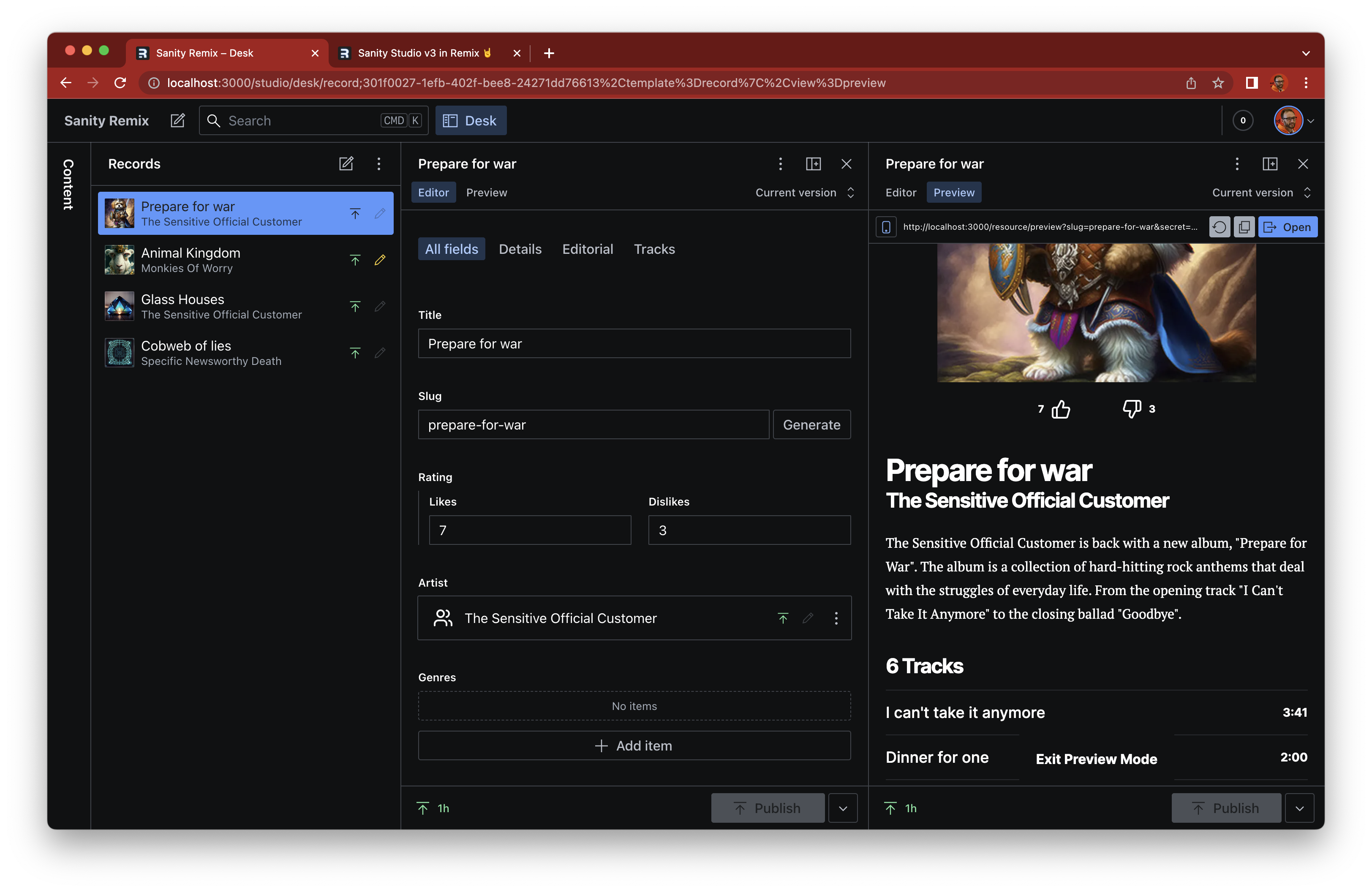
Task: Open the Artist reference three-dot menu
Action: [x=836, y=618]
